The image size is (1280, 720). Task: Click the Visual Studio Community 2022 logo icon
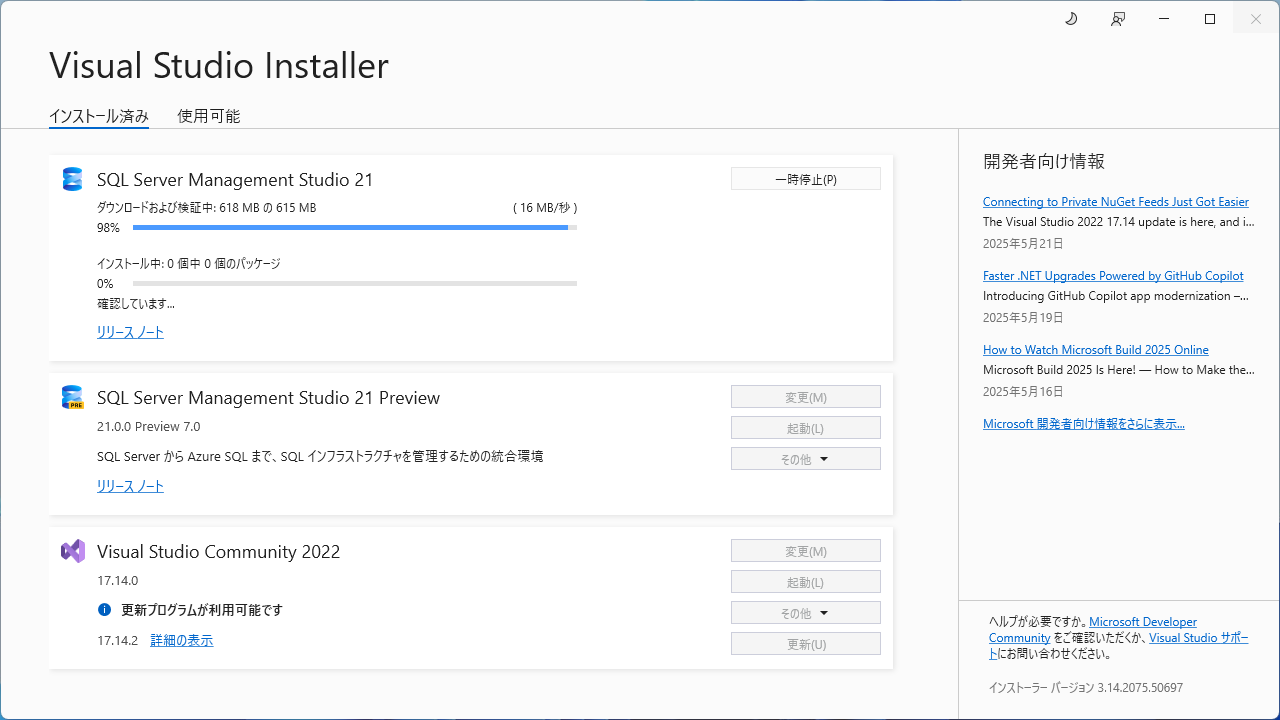tap(73, 551)
